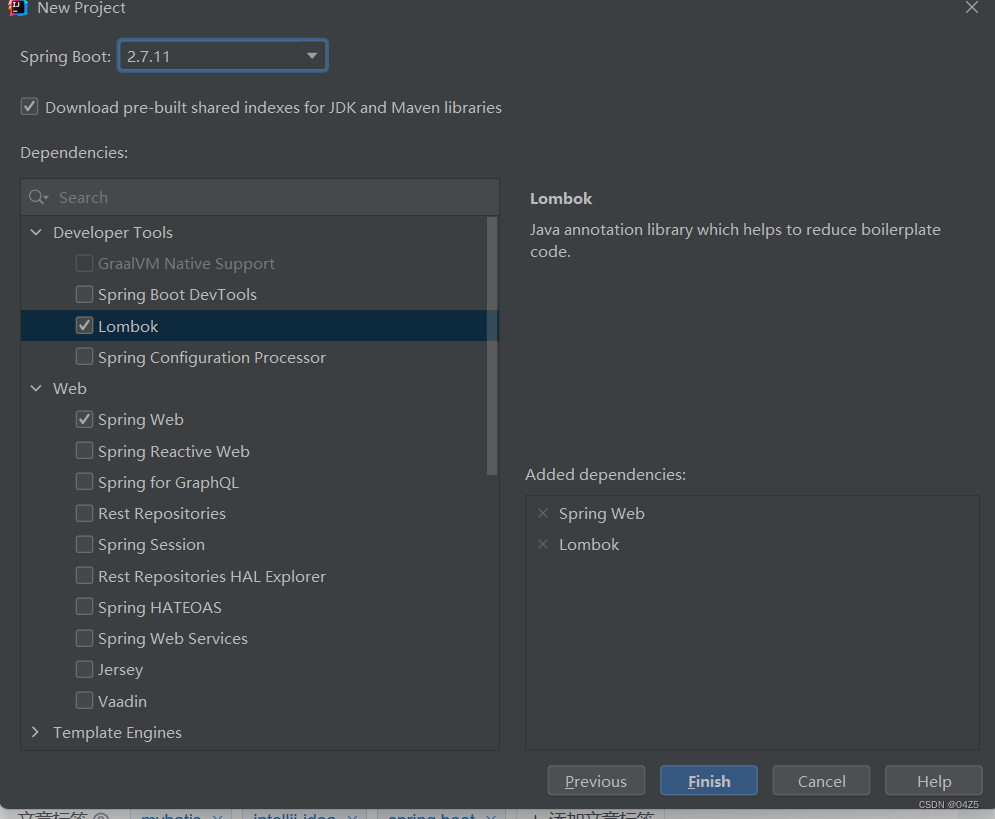Expand the Template Engines section
Viewport: 995px width, 819px height.
pyautogui.click(x=35, y=732)
